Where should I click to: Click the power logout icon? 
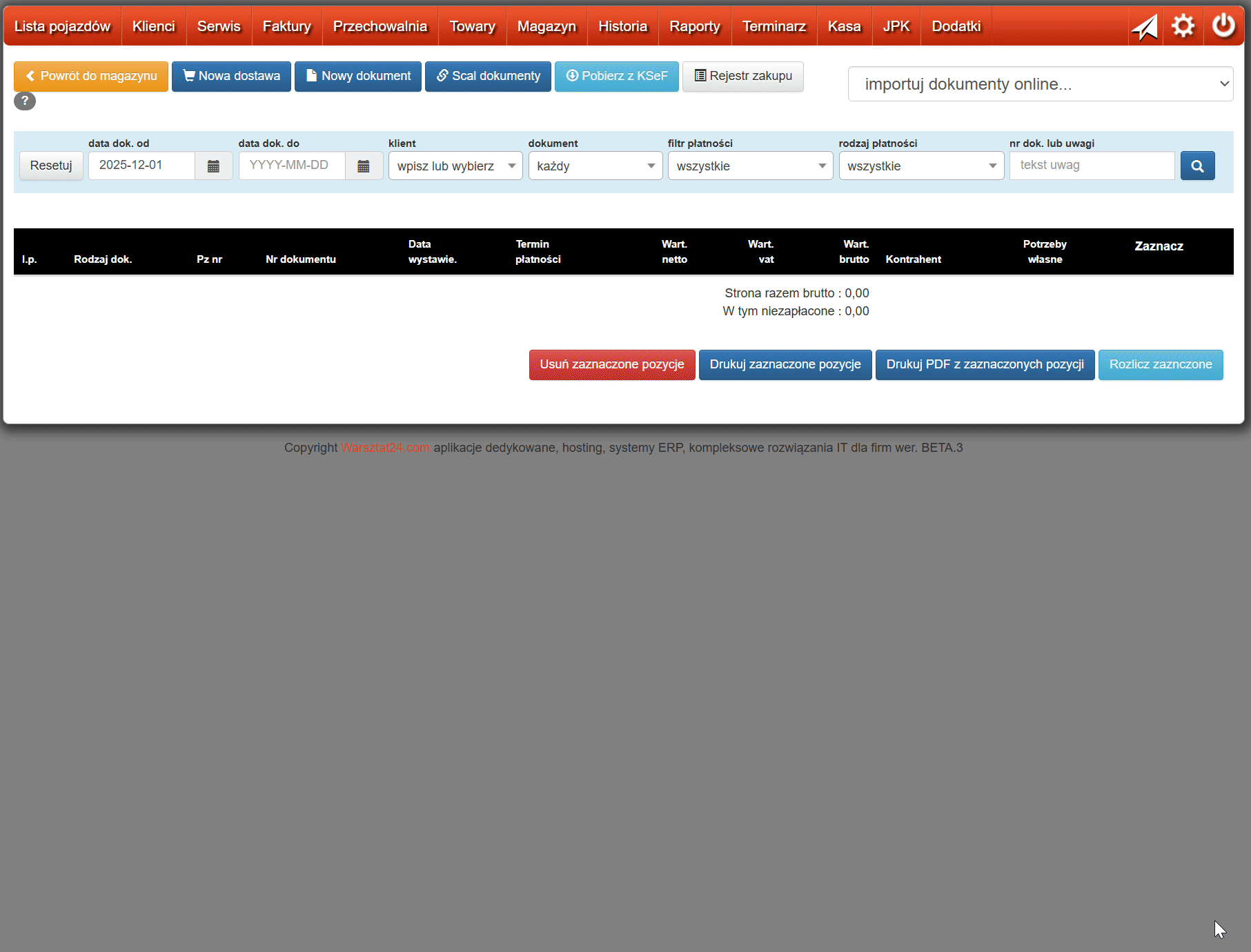coord(1223,26)
